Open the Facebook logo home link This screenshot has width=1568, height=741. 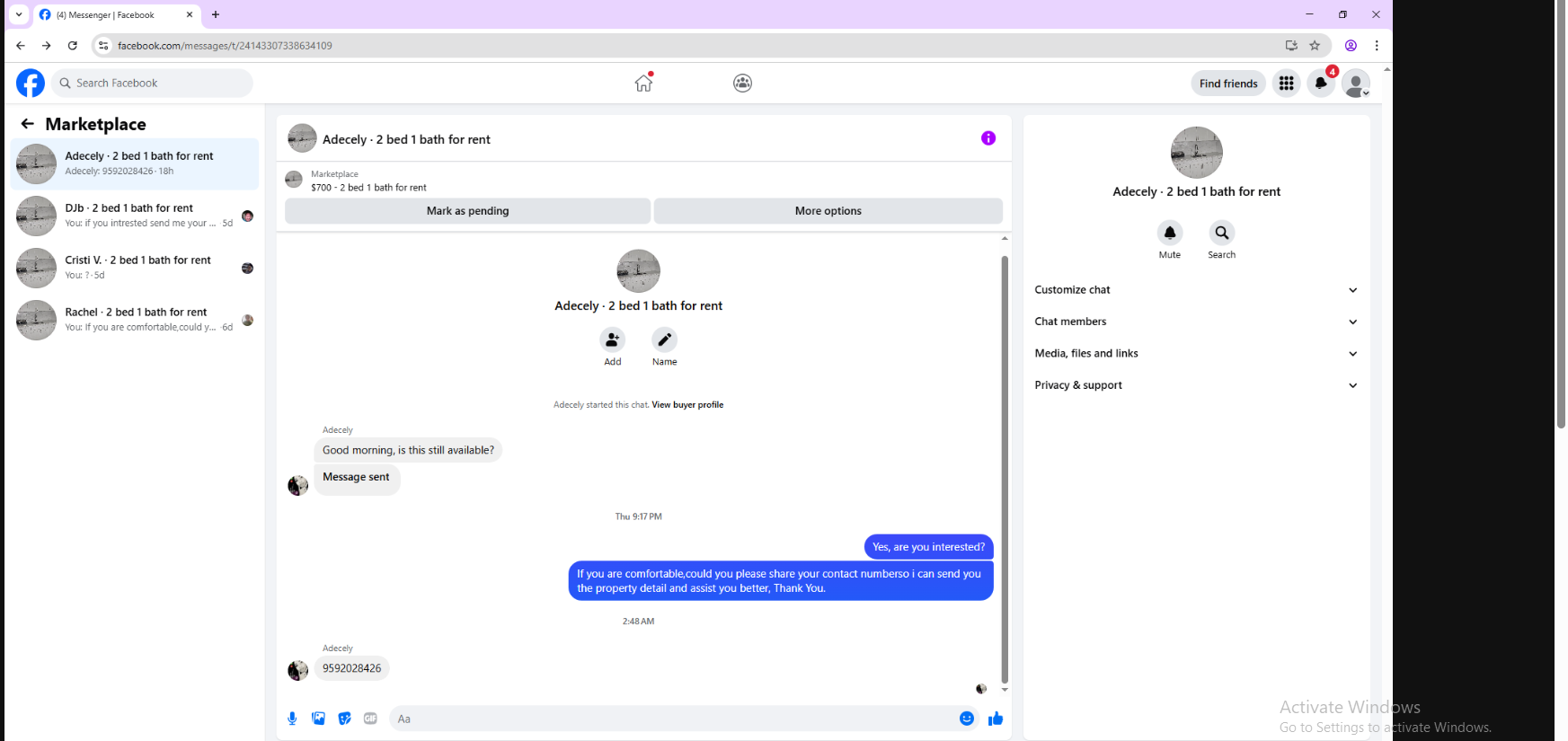coord(31,83)
